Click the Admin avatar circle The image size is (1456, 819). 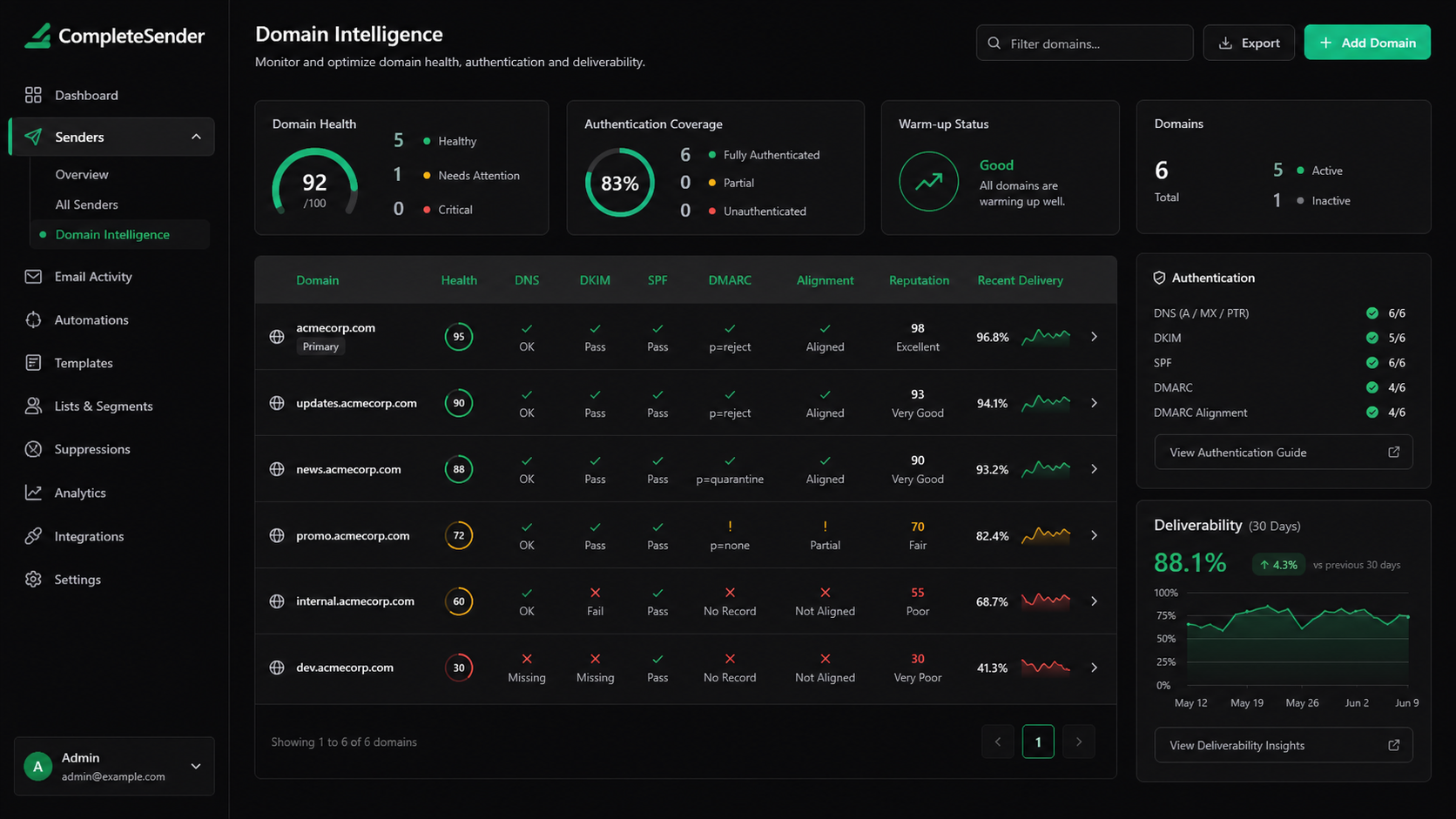point(37,766)
